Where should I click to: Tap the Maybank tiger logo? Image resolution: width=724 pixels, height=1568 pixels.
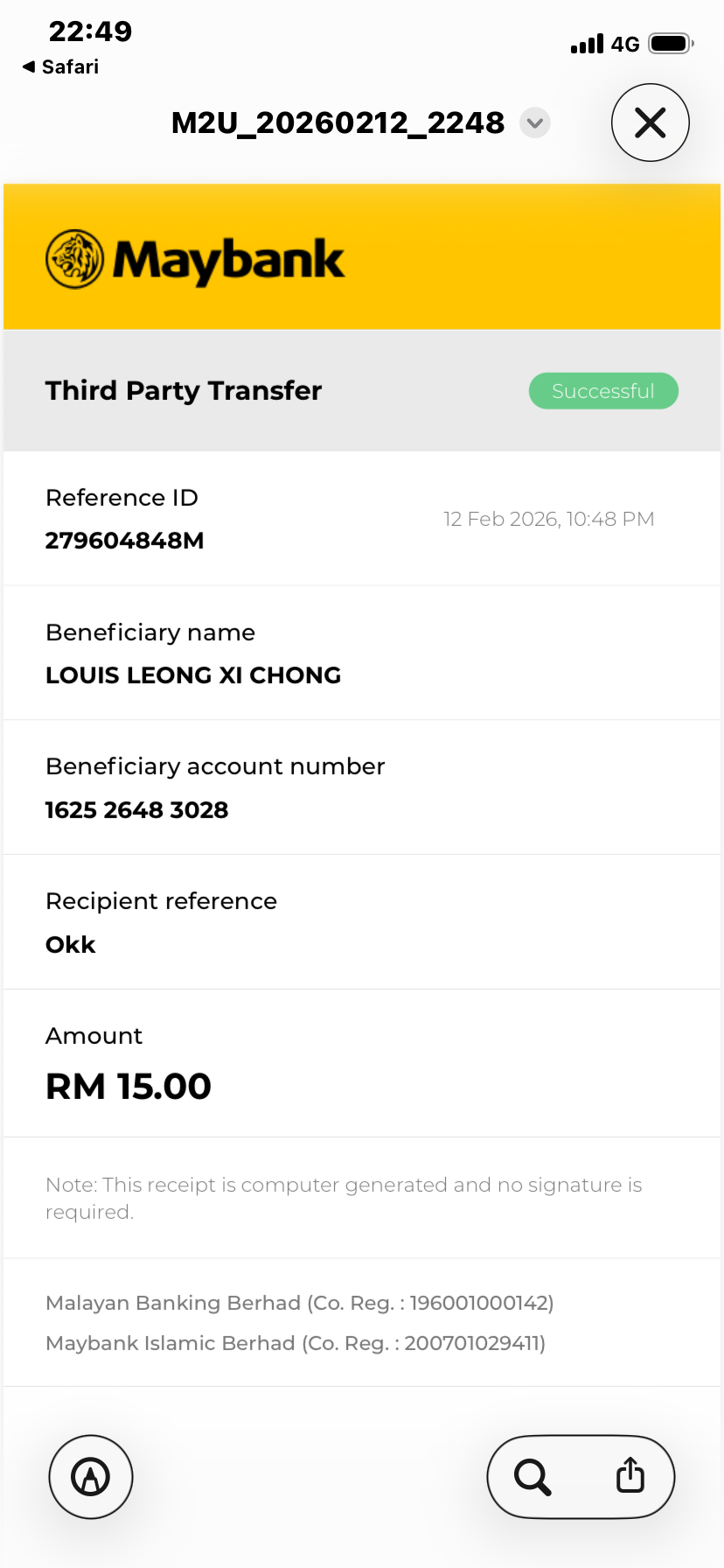(74, 259)
